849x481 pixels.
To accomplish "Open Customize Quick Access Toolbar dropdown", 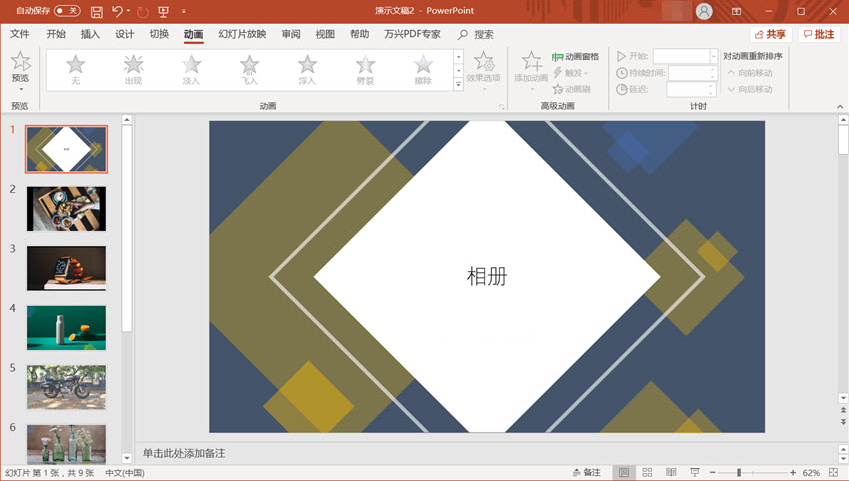I will (x=184, y=11).
